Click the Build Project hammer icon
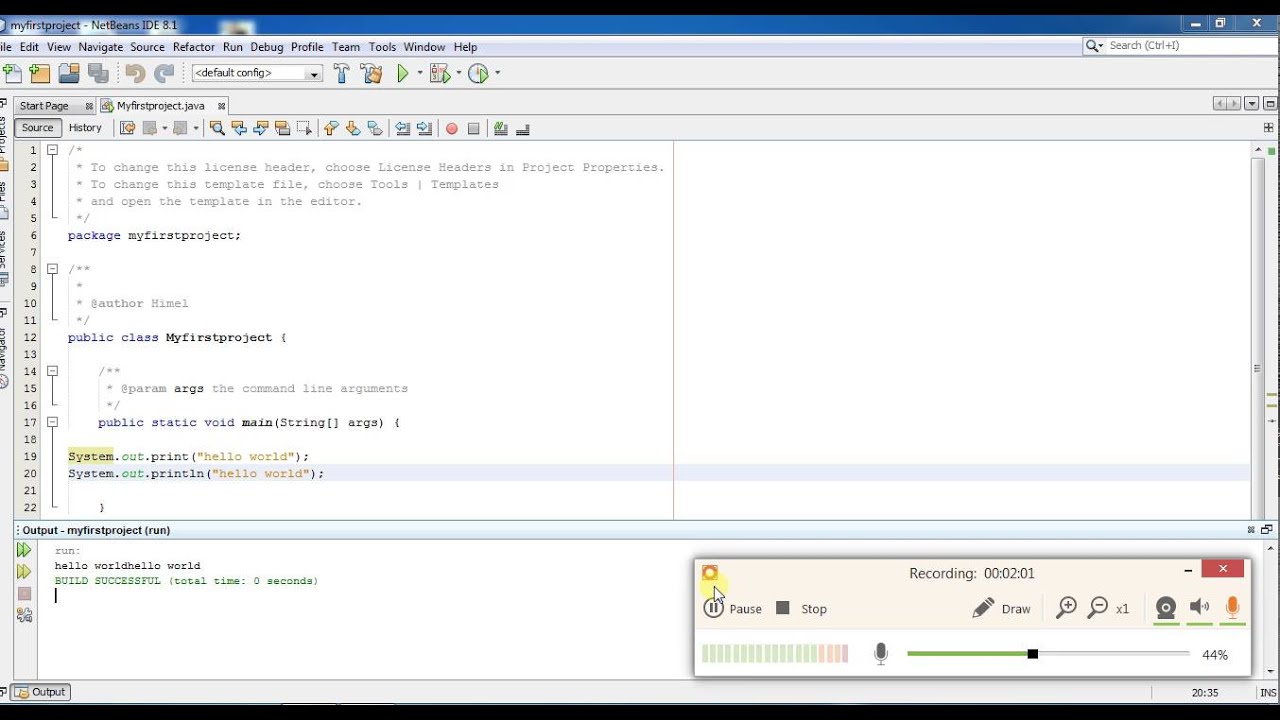This screenshot has height=720, width=1280. [x=342, y=73]
